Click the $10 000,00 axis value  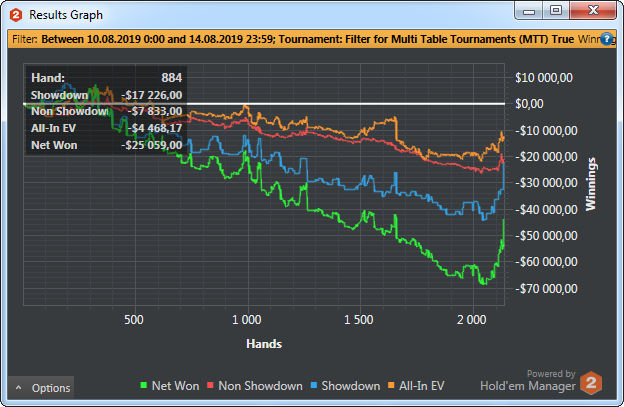(x=544, y=78)
